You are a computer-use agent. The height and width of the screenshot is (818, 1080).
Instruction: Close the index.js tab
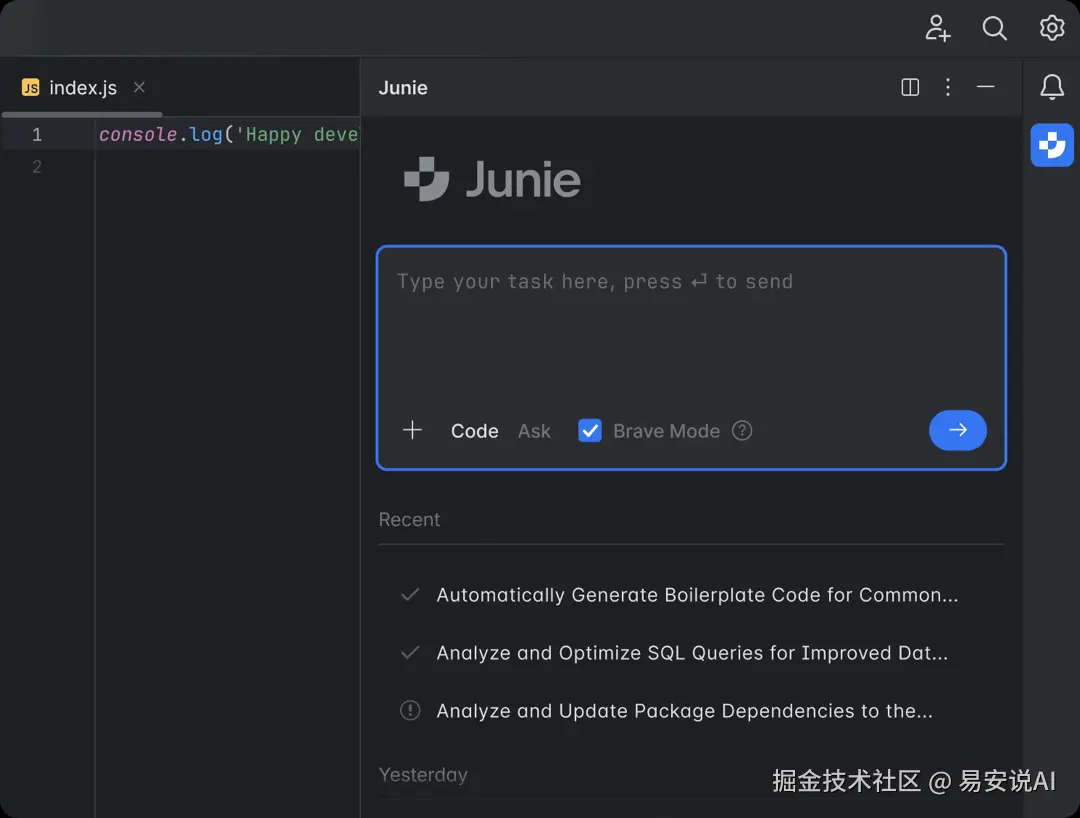139,87
